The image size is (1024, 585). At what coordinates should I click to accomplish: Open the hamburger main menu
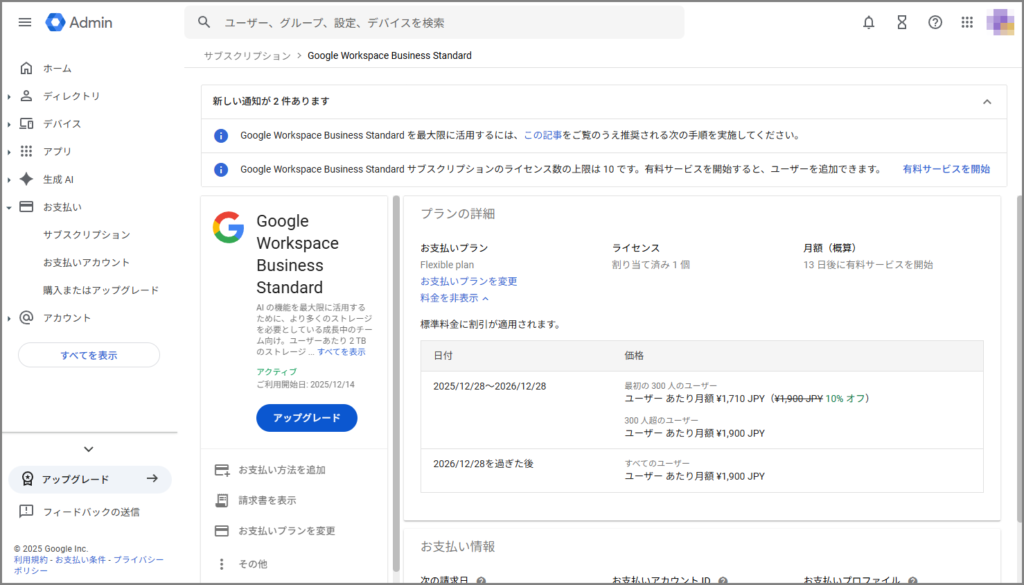click(x=25, y=22)
